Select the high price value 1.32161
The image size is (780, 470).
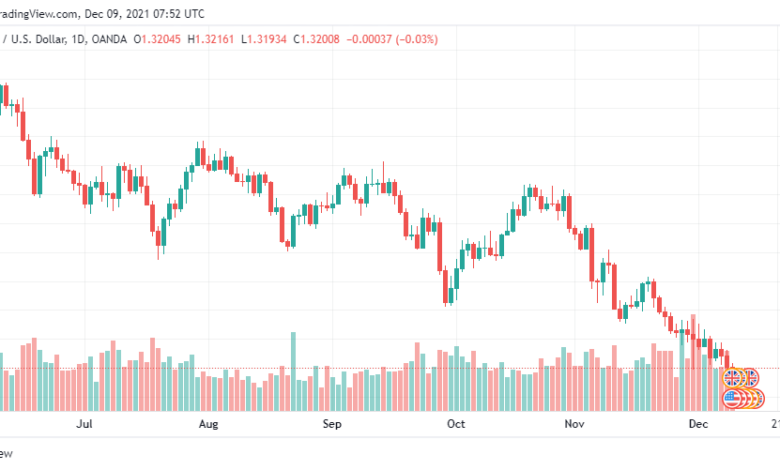coord(214,39)
